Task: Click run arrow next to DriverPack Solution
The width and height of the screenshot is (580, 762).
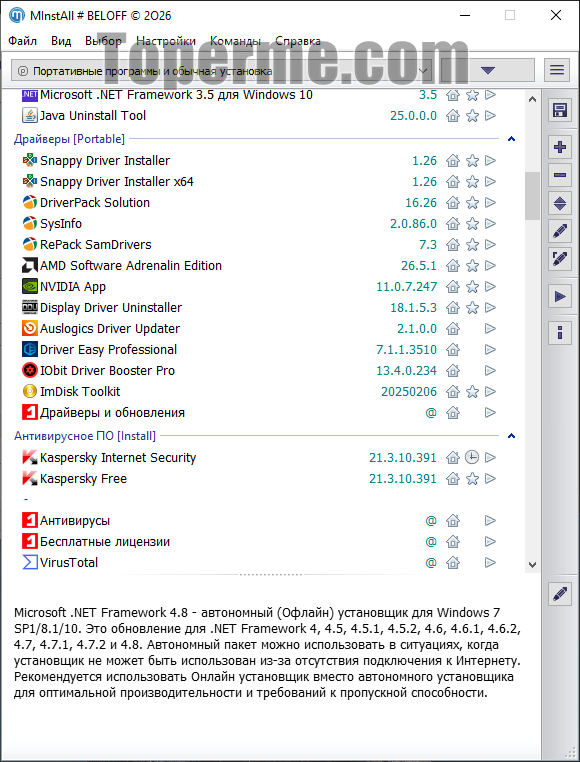Action: tap(491, 203)
